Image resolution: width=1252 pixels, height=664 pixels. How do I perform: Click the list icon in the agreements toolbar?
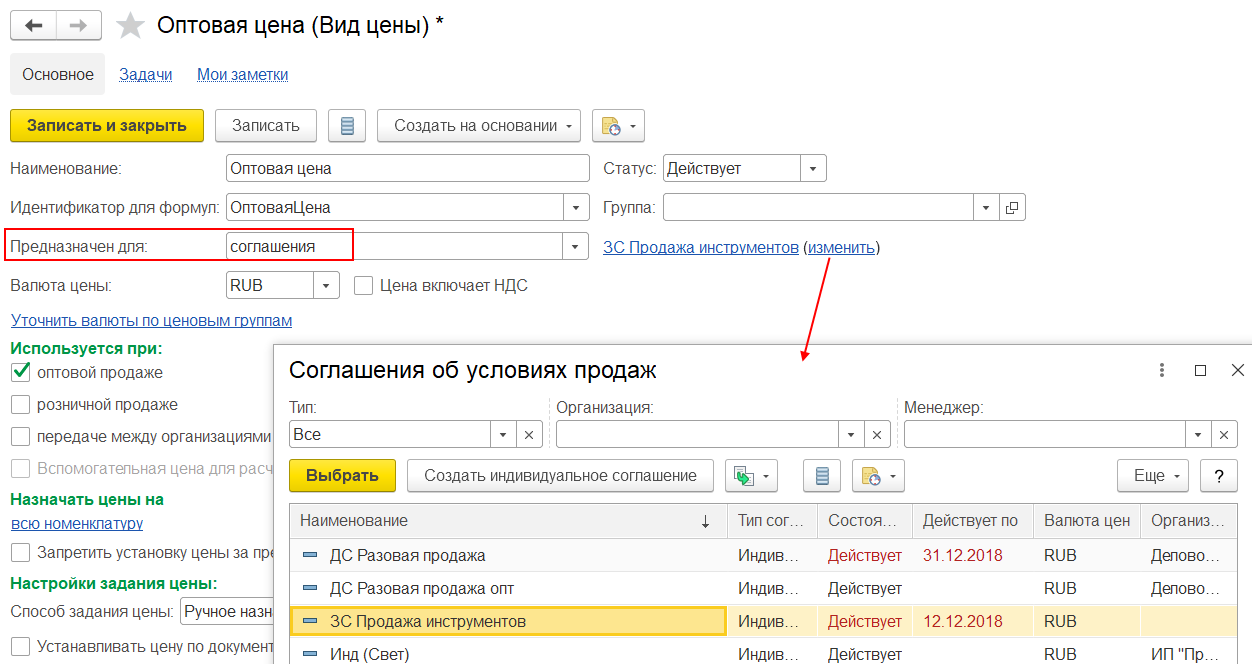click(822, 476)
